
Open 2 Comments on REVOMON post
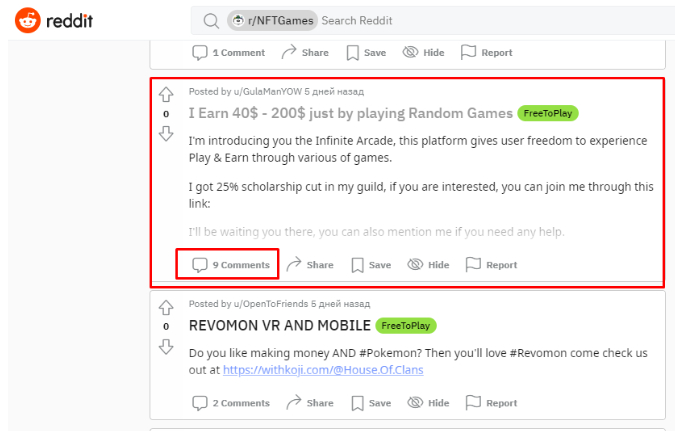(x=230, y=403)
